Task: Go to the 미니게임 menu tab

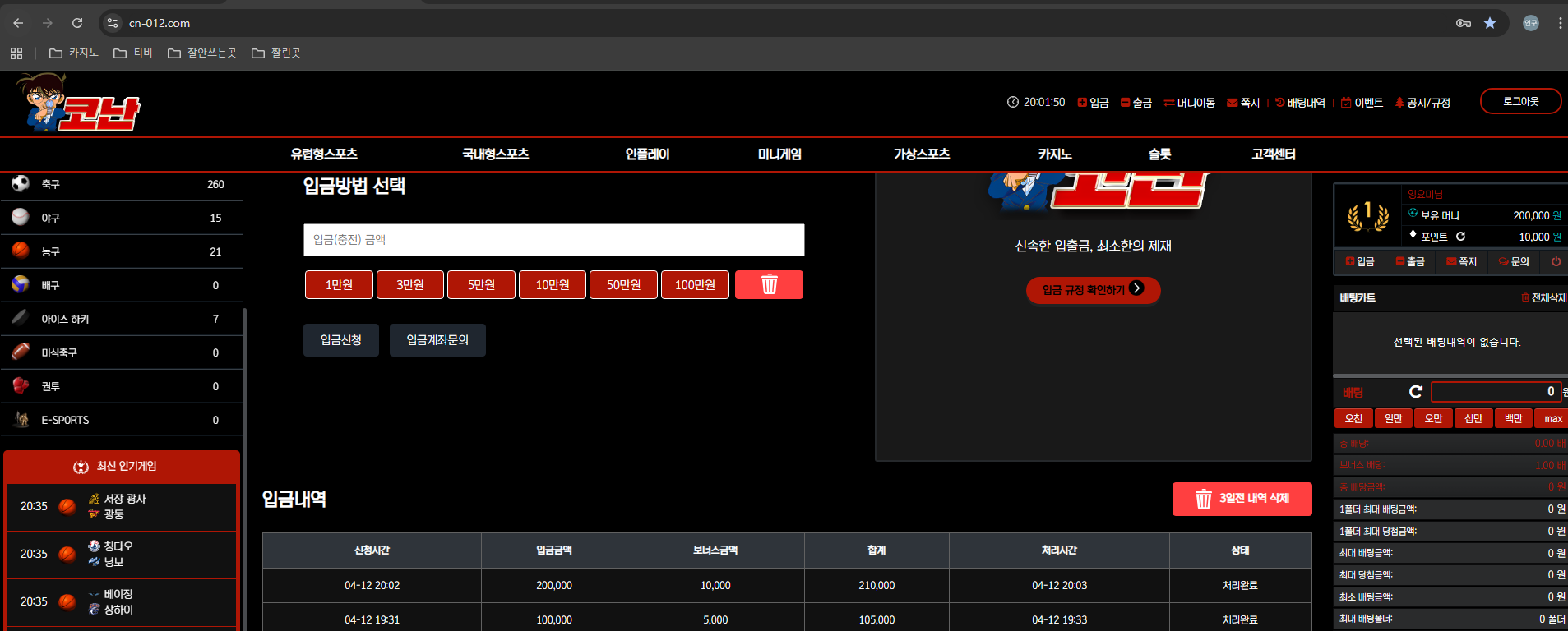Action: (x=779, y=154)
